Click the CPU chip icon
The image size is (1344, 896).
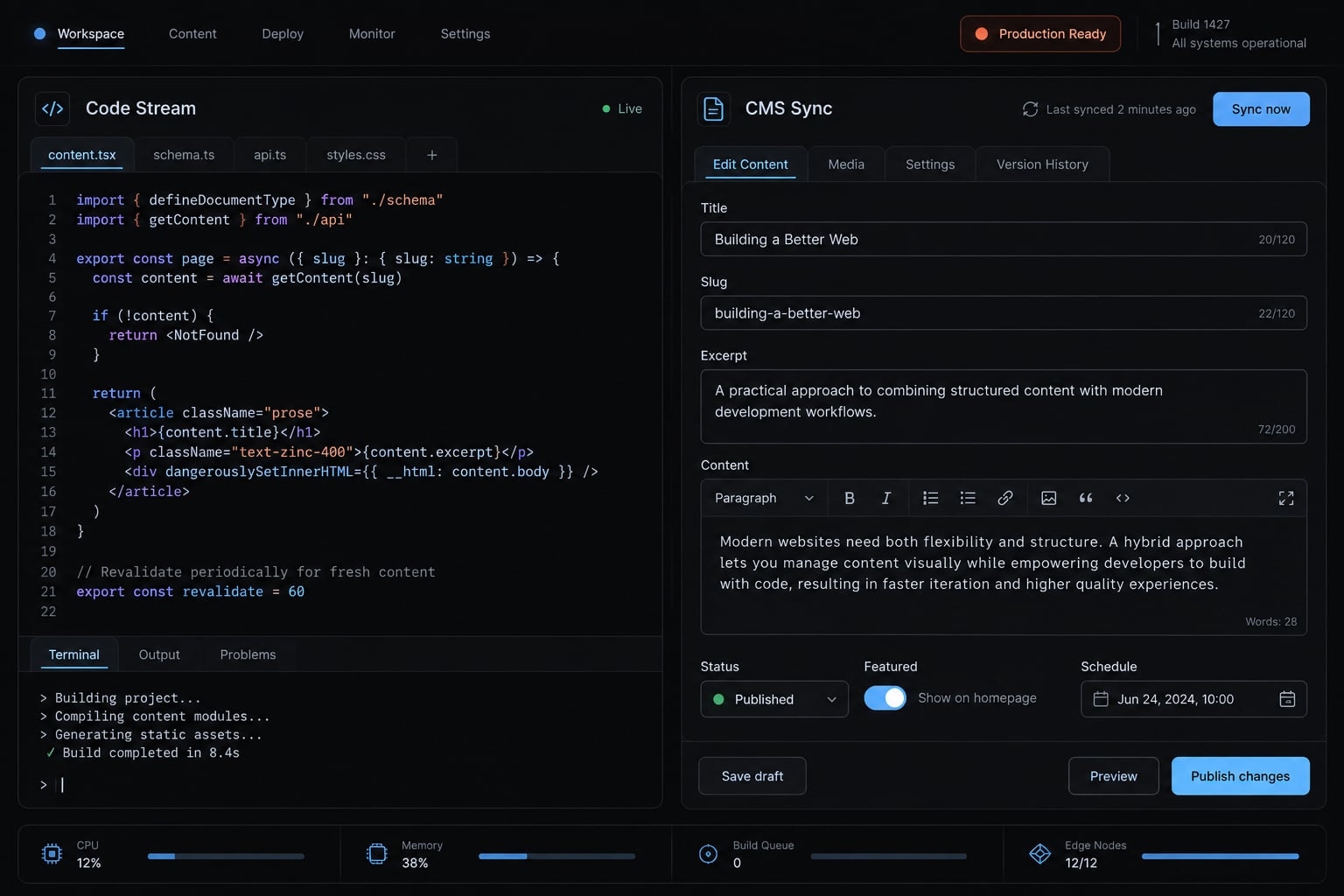(x=52, y=854)
